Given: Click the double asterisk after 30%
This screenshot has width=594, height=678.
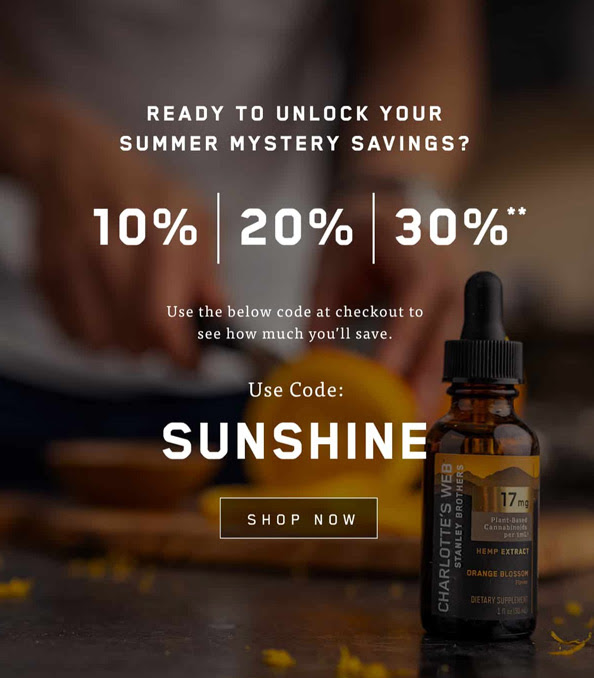Looking at the screenshot, I should (x=517, y=212).
